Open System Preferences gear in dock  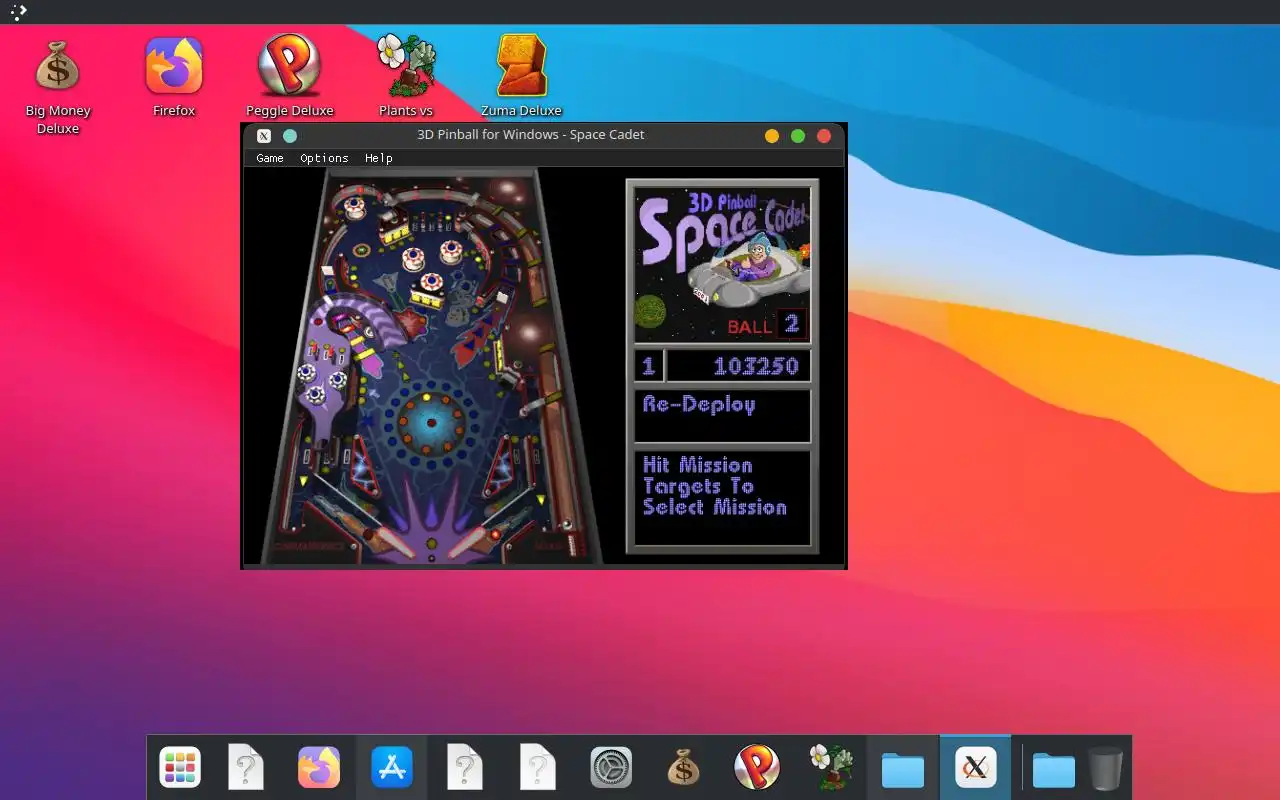click(x=611, y=768)
